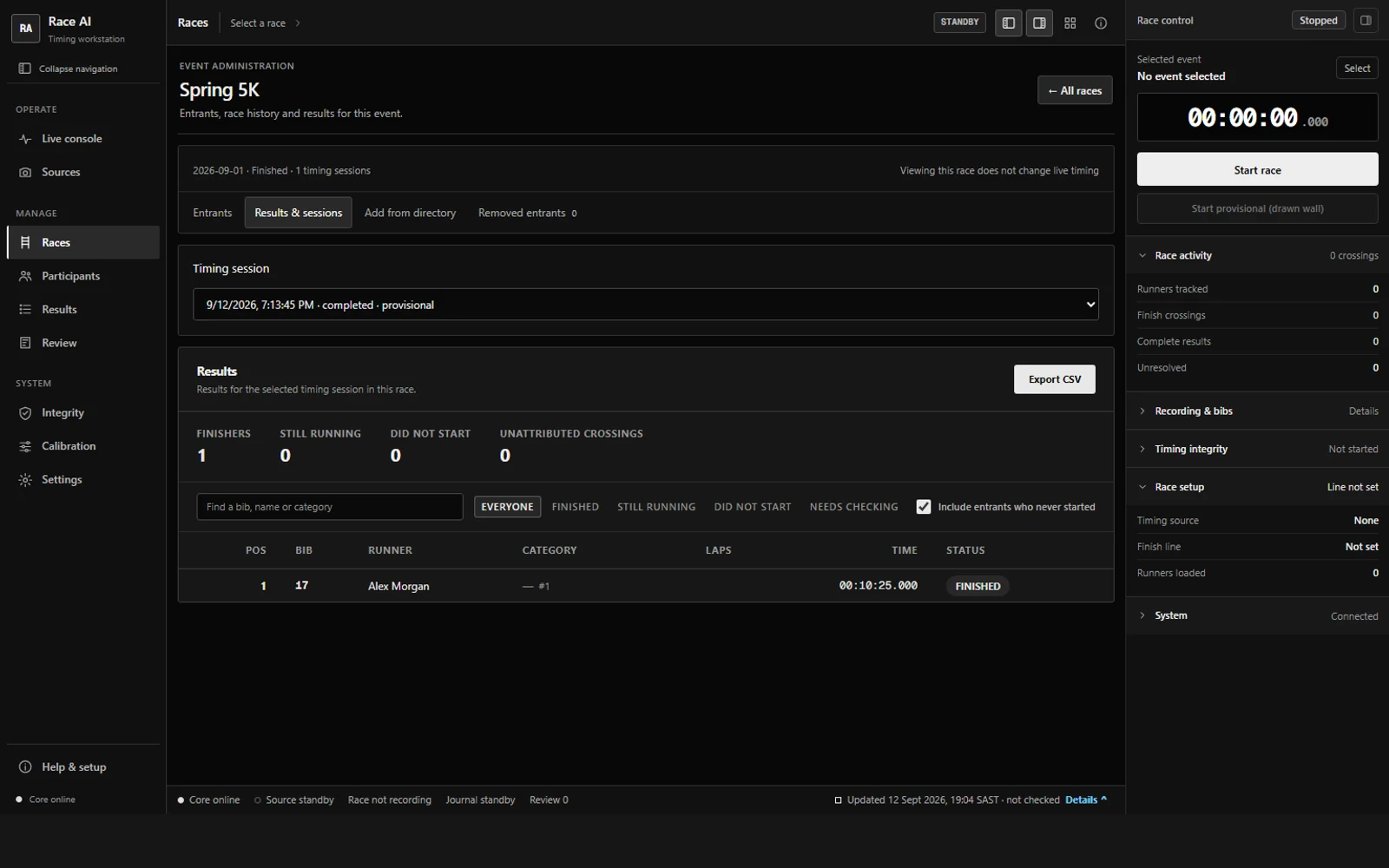Click the TIME column header
The height and width of the screenshot is (868, 1389).
tap(905, 550)
